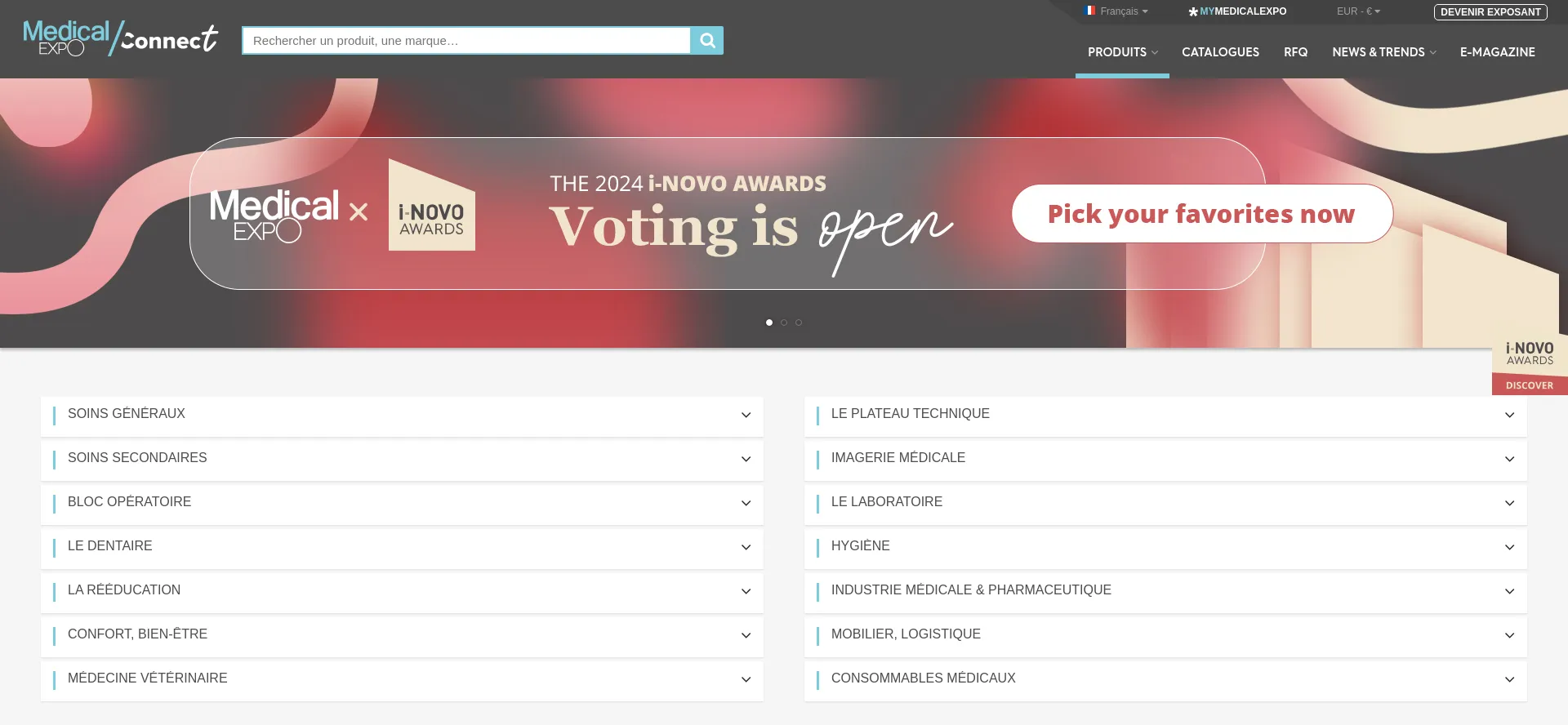Screen dimensions: 1568x725
Task: Click the MyMedicalExpo star icon
Action: tap(1193, 11)
